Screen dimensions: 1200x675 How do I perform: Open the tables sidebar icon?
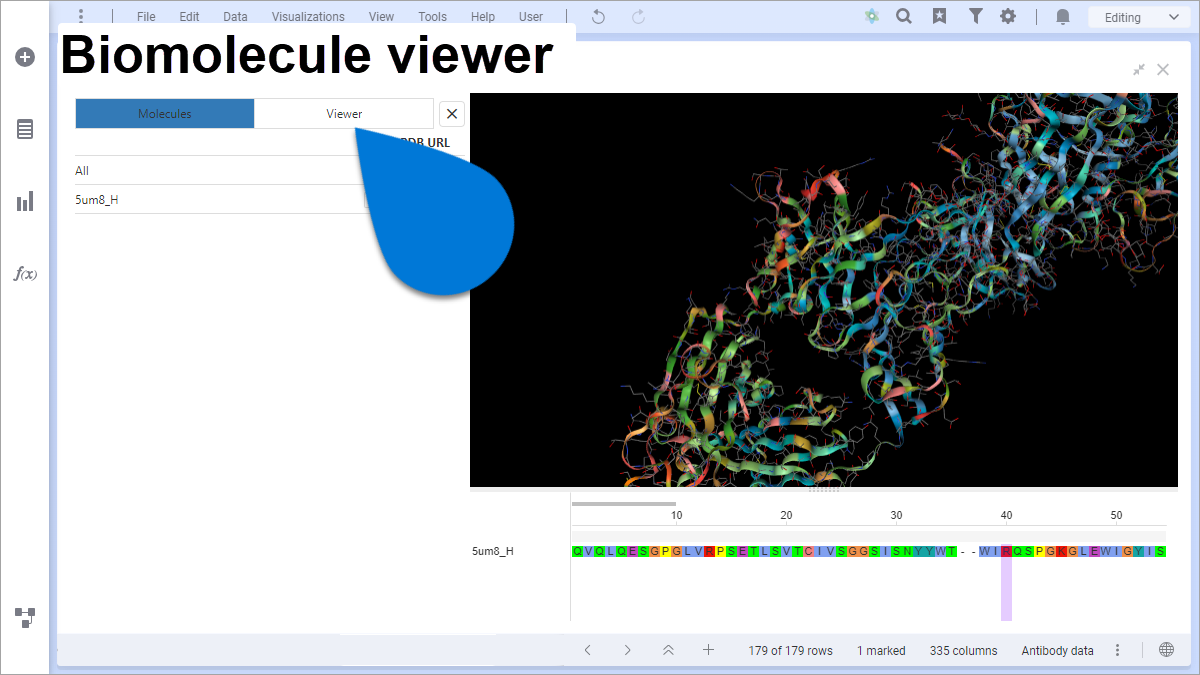[x=24, y=129]
